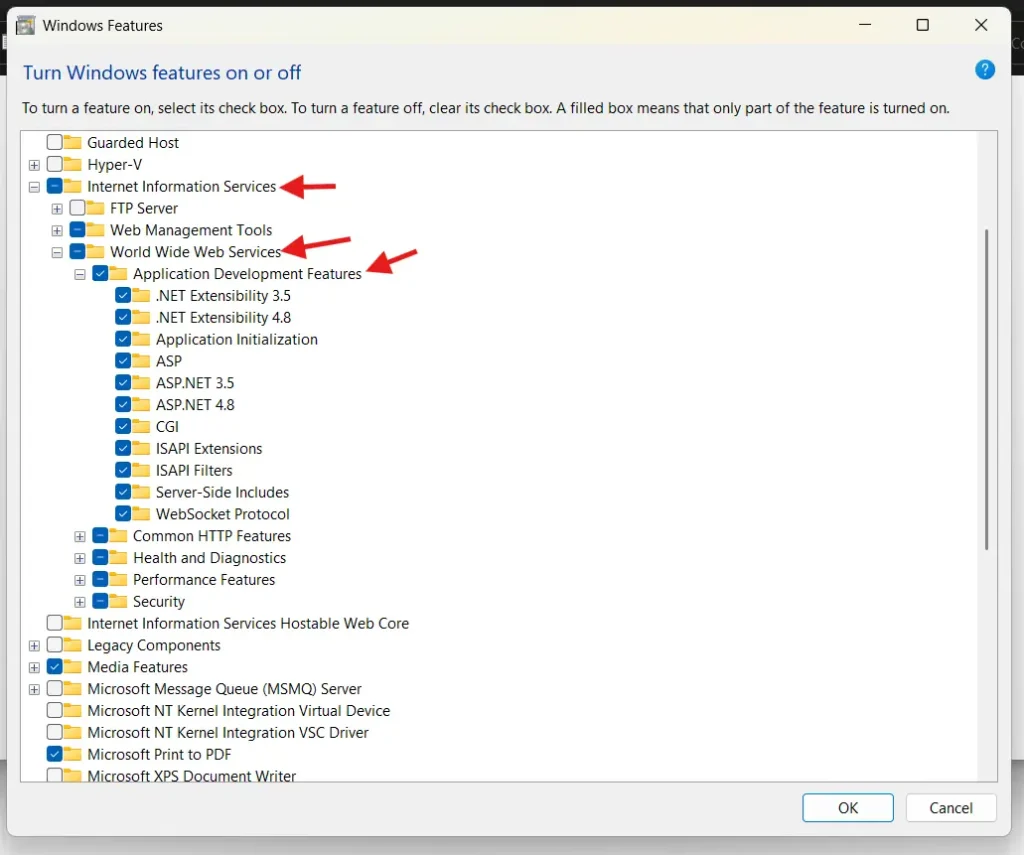Toggle the Health and Diagnostics checkbox
The image size is (1024, 855).
pyautogui.click(x=101, y=557)
